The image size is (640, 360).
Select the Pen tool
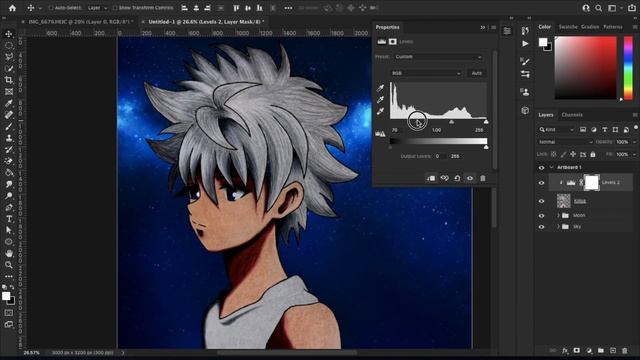(9, 207)
